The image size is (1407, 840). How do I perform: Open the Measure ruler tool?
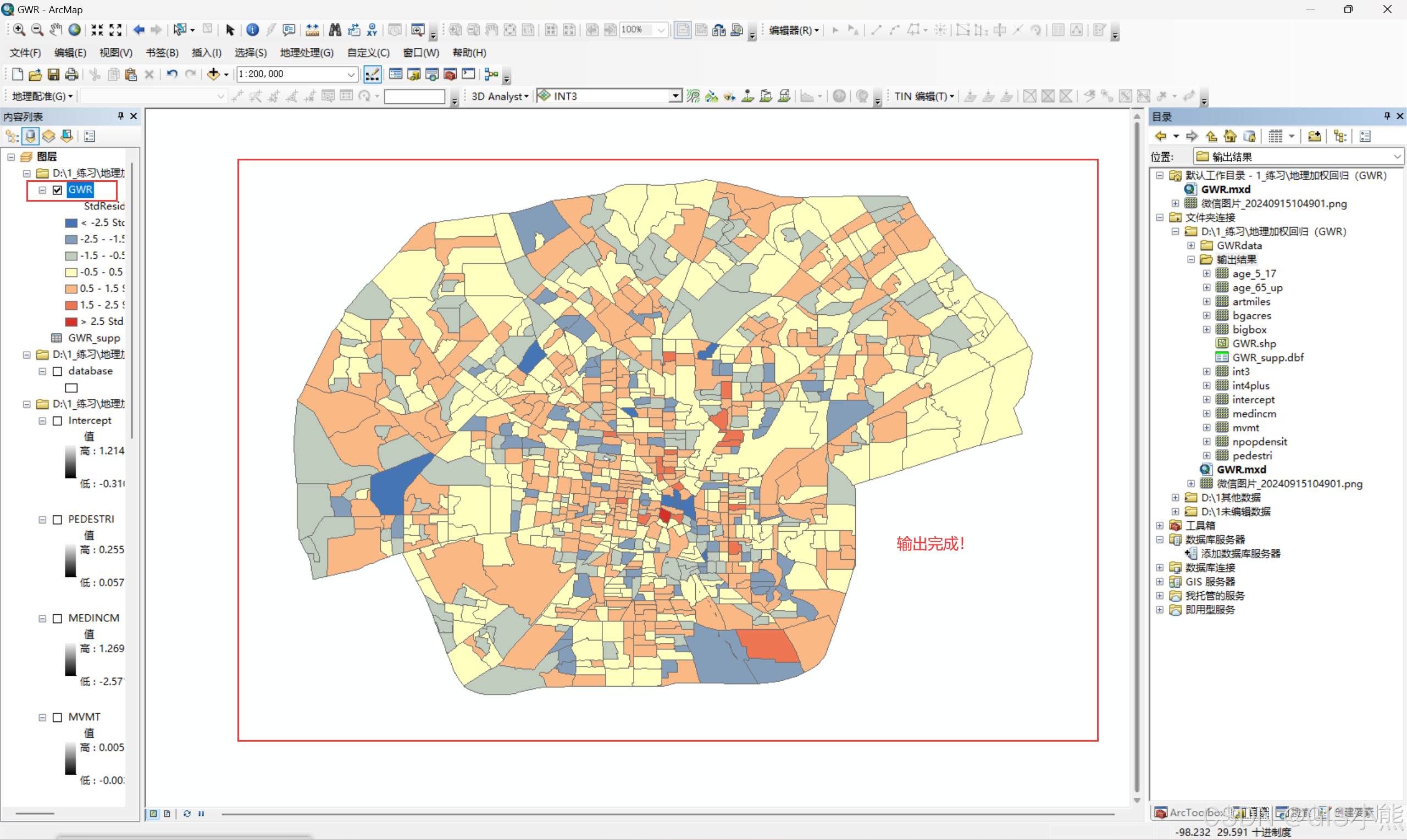click(x=312, y=30)
